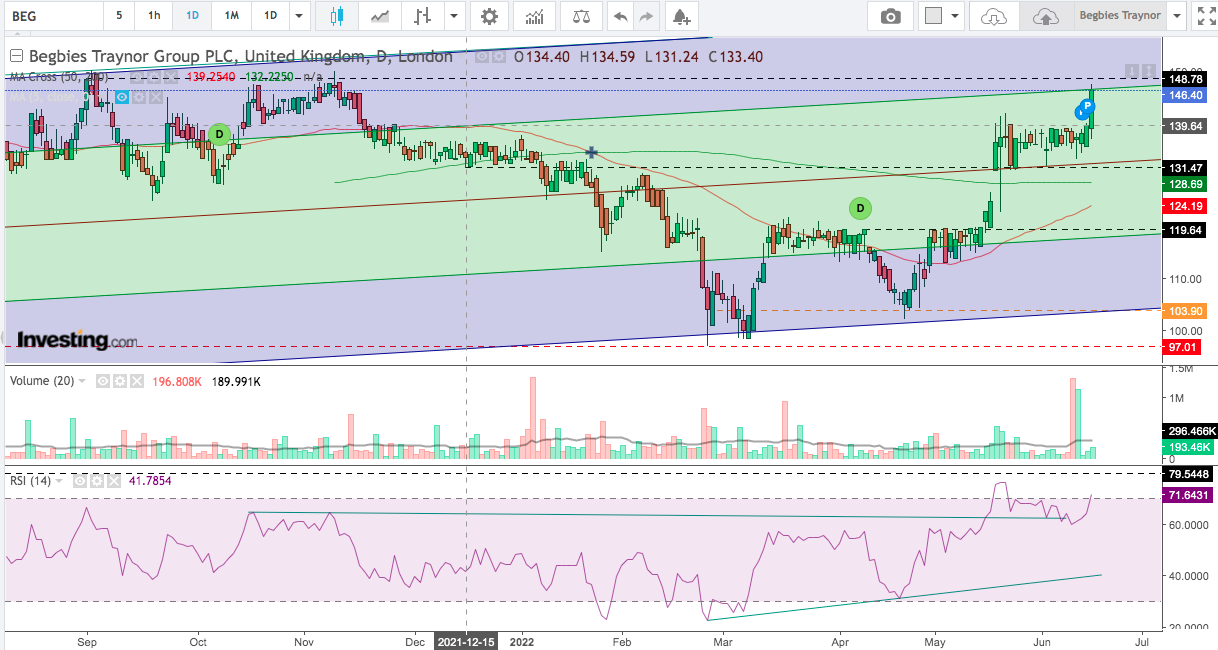The image size is (1218, 650).
Task: Select candlestick chart type icon
Action: tap(335, 16)
